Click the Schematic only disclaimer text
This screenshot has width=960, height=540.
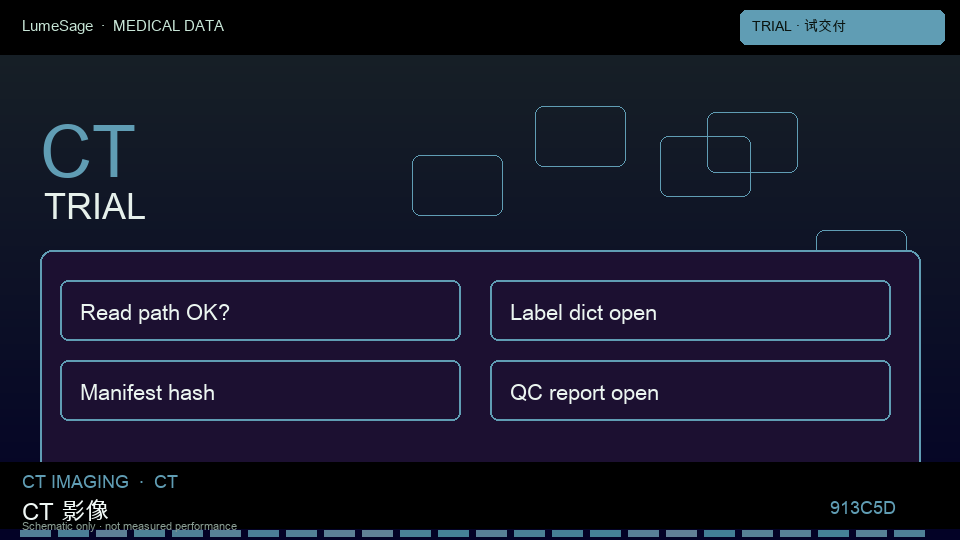[129, 526]
